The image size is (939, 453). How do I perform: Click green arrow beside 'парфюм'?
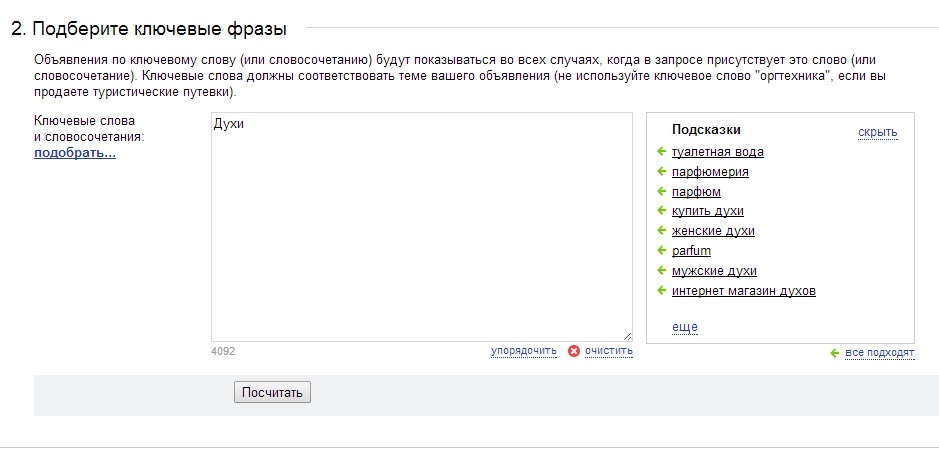click(x=661, y=191)
